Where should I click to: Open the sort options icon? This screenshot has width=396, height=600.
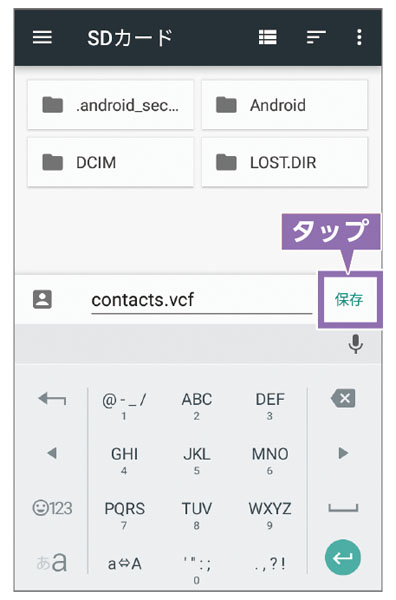[x=316, y=38]
